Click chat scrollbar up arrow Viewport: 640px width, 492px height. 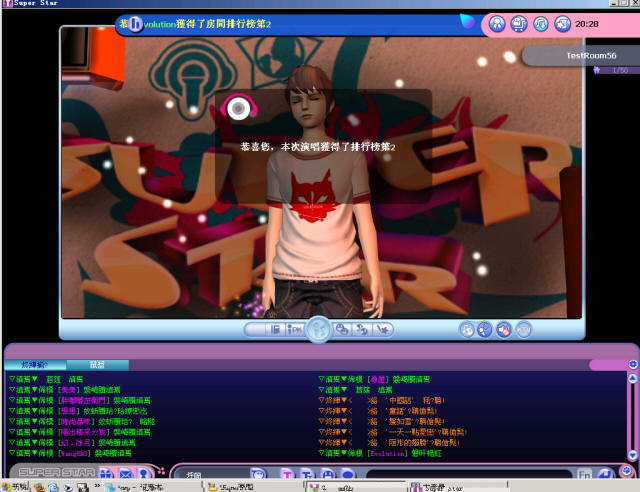click(632, 378)
